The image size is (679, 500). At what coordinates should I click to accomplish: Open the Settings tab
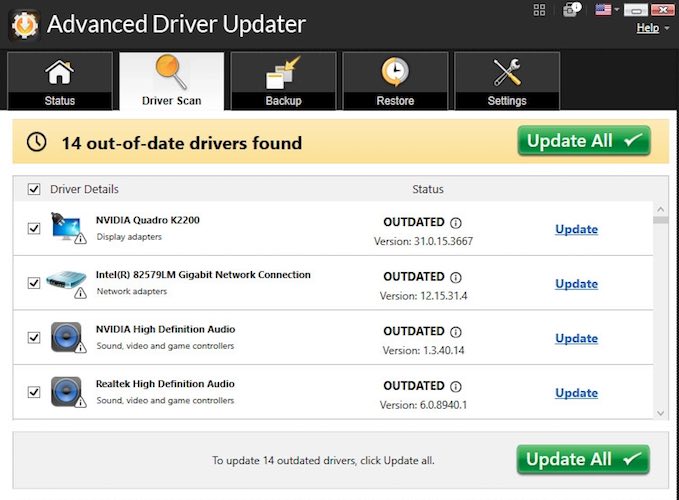pos(507,81)
